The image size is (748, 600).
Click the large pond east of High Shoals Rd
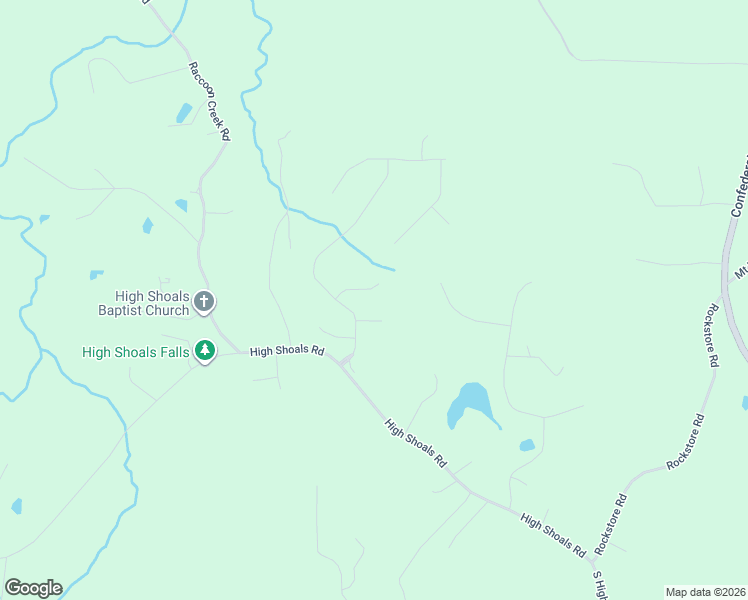pyautogui.click(x=470, y=405)
